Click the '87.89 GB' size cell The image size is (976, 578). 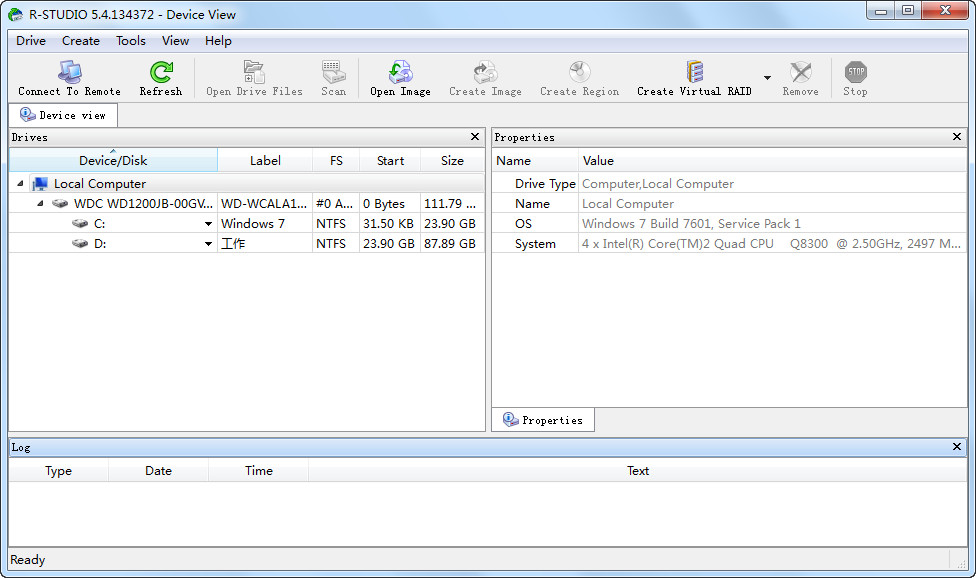(x=453, y=243)
